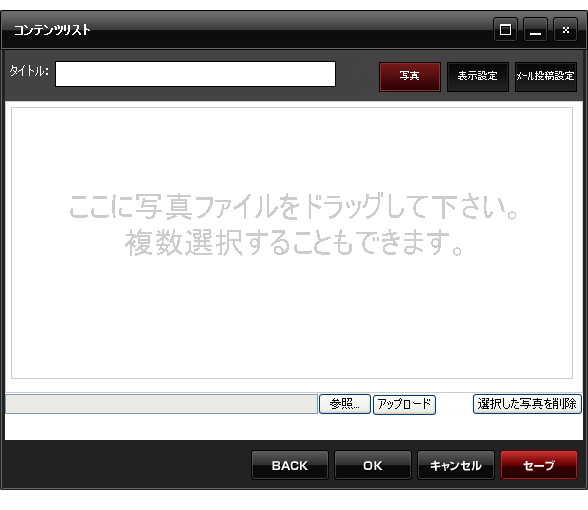Maximize the コンテンツリスト window
This screenshot has width=588, height=510.
pyautogui.click(x=505, y=30)
